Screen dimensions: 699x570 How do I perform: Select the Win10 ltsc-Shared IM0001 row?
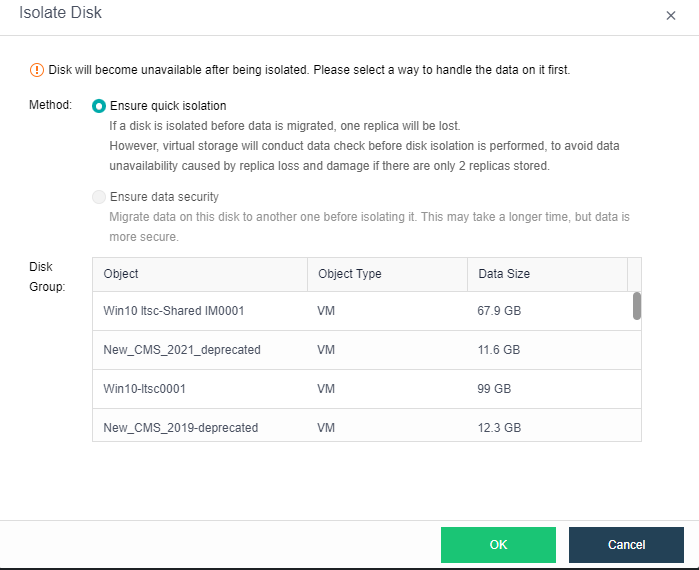[x=174, y=311]
